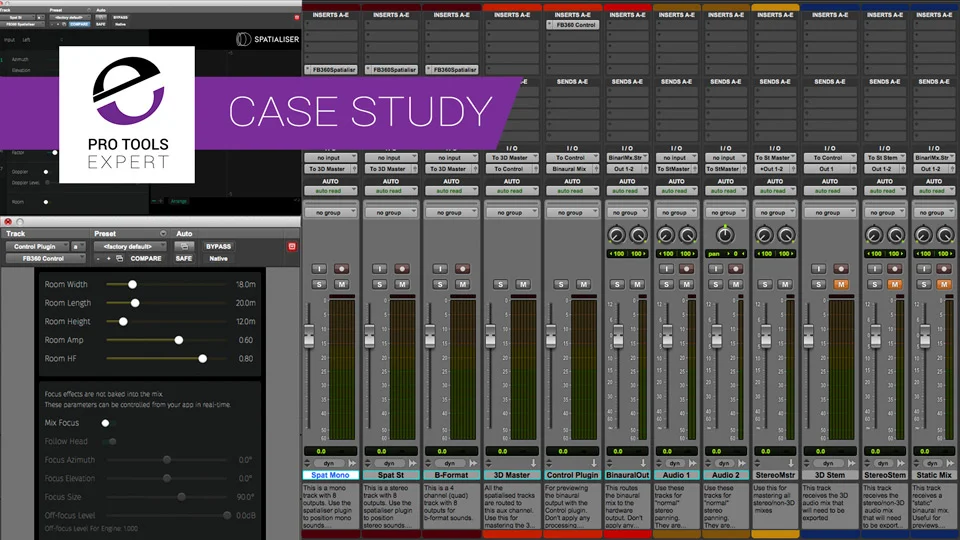Arm record on the Spat Mono track

341,269
